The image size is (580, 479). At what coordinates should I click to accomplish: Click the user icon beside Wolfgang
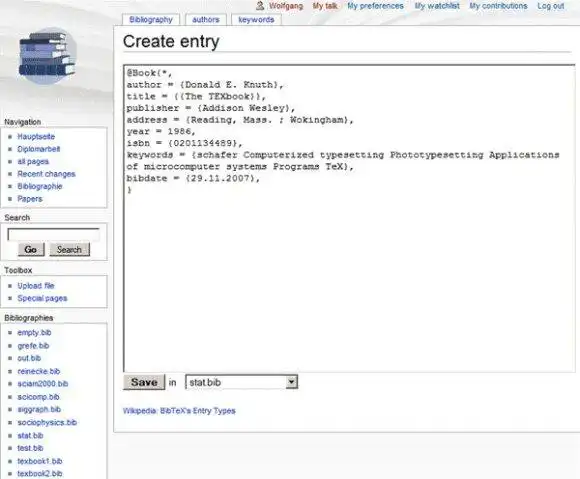point(260,6)
